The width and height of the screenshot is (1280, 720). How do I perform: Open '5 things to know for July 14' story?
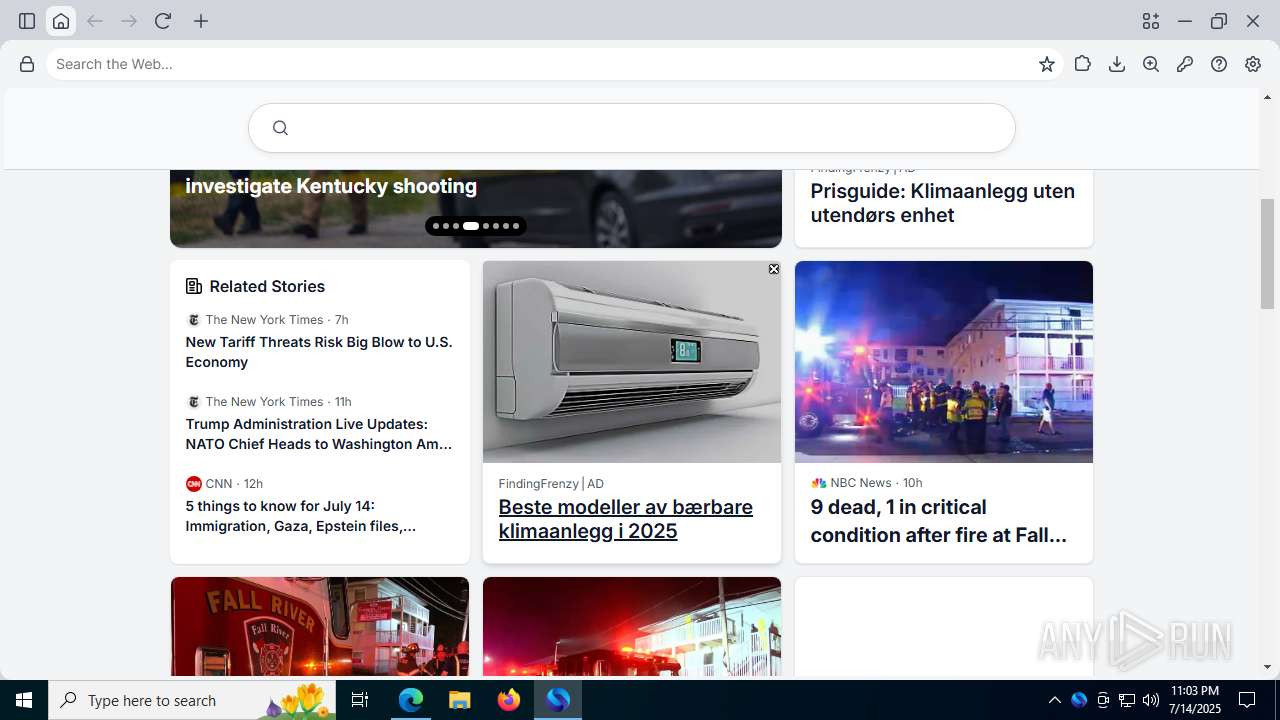coord(301,516)
